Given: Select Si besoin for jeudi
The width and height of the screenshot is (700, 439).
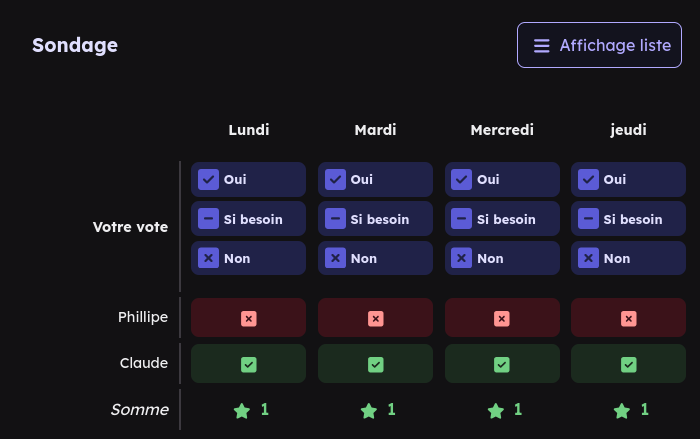Looking at the screenshot, I should [x=628, y=219].
